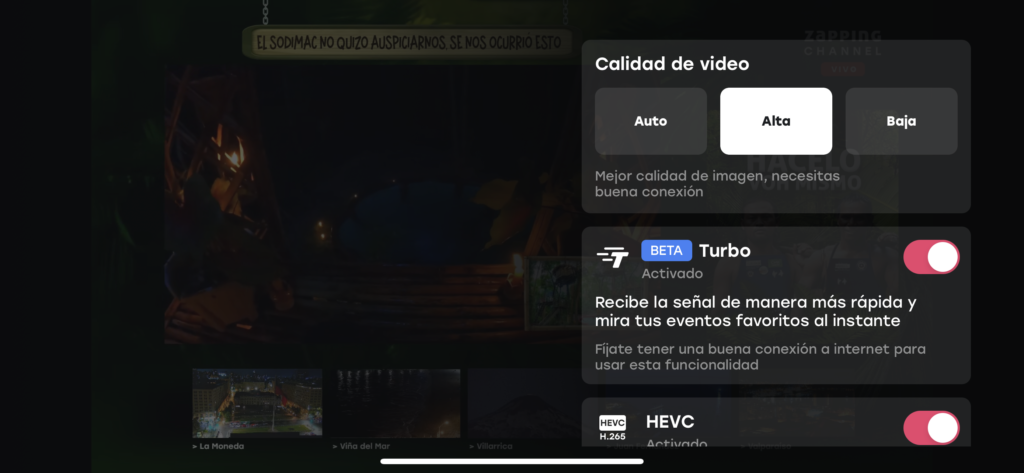This screenshot has width=1024, height=473.
Task: Open the La Moneda camera thumbnail
Action: coord(257,403)
